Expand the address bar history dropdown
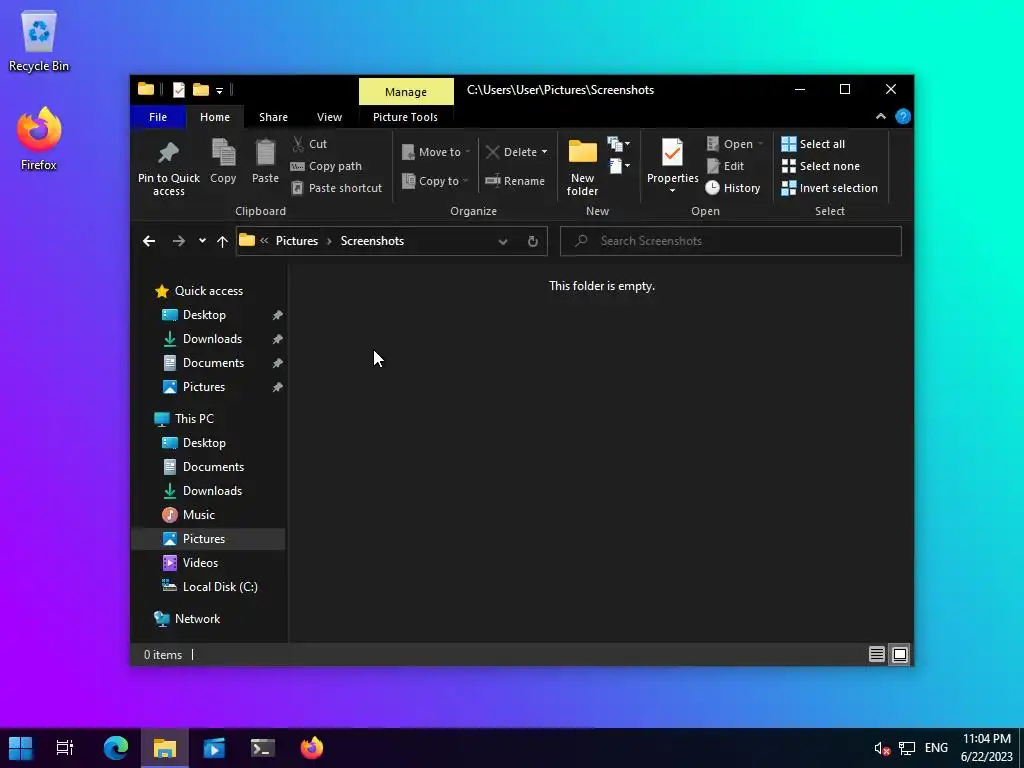 (x=503, y=241)
